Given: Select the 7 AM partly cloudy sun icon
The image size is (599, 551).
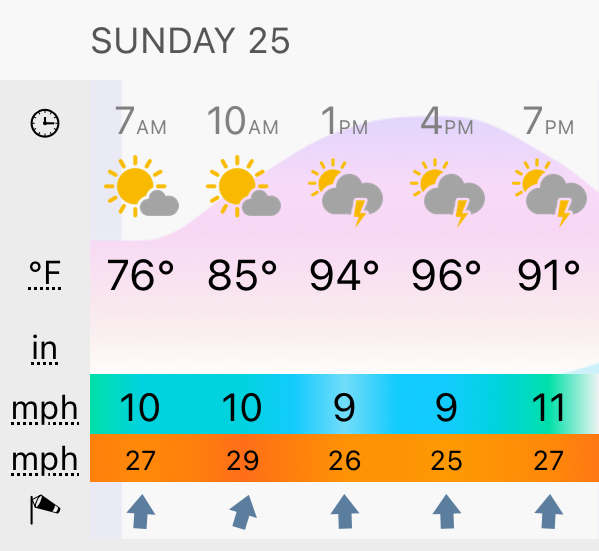Looking at the screenshot, I should [141, 186].
